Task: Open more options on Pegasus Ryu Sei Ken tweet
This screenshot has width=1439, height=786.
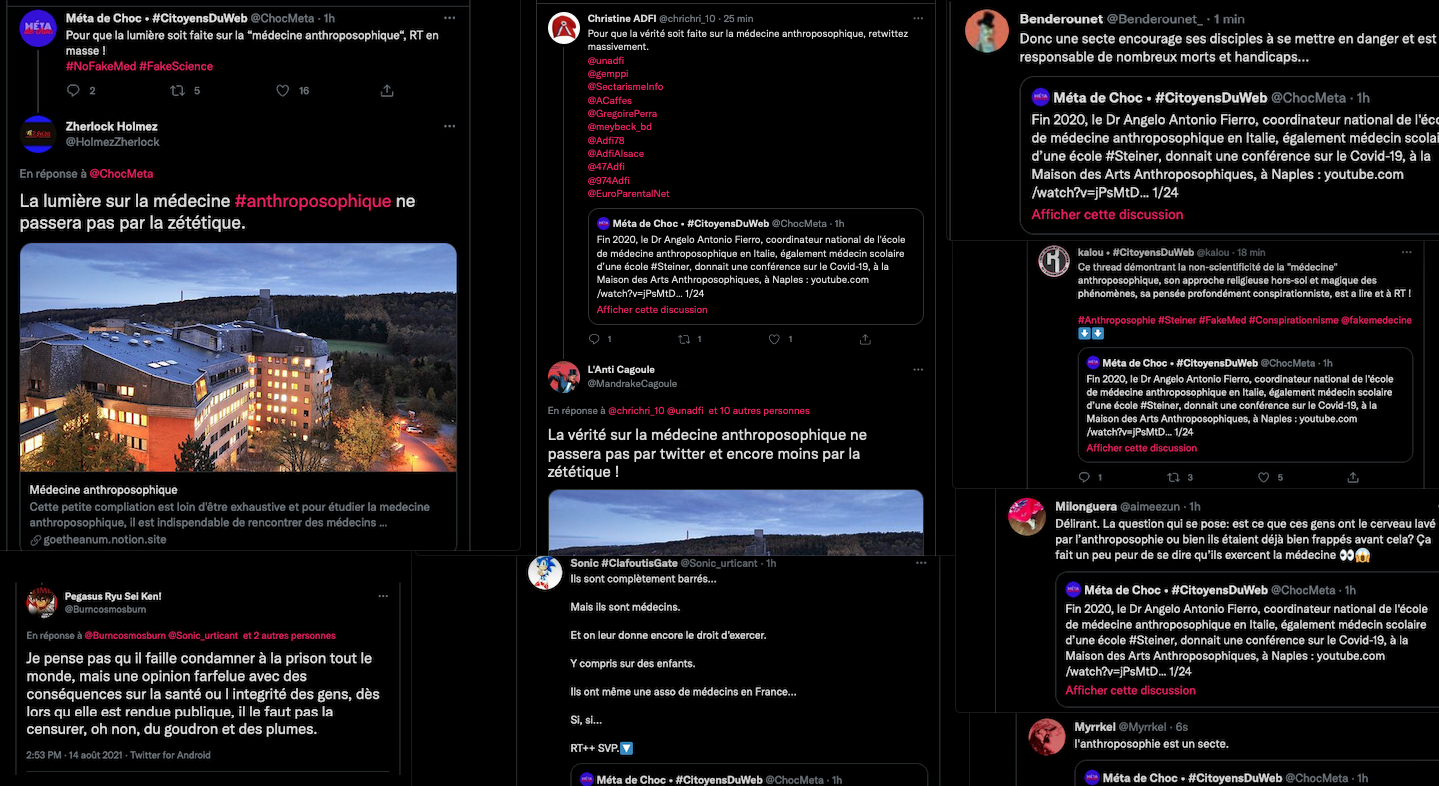Action: coord(383,596)
